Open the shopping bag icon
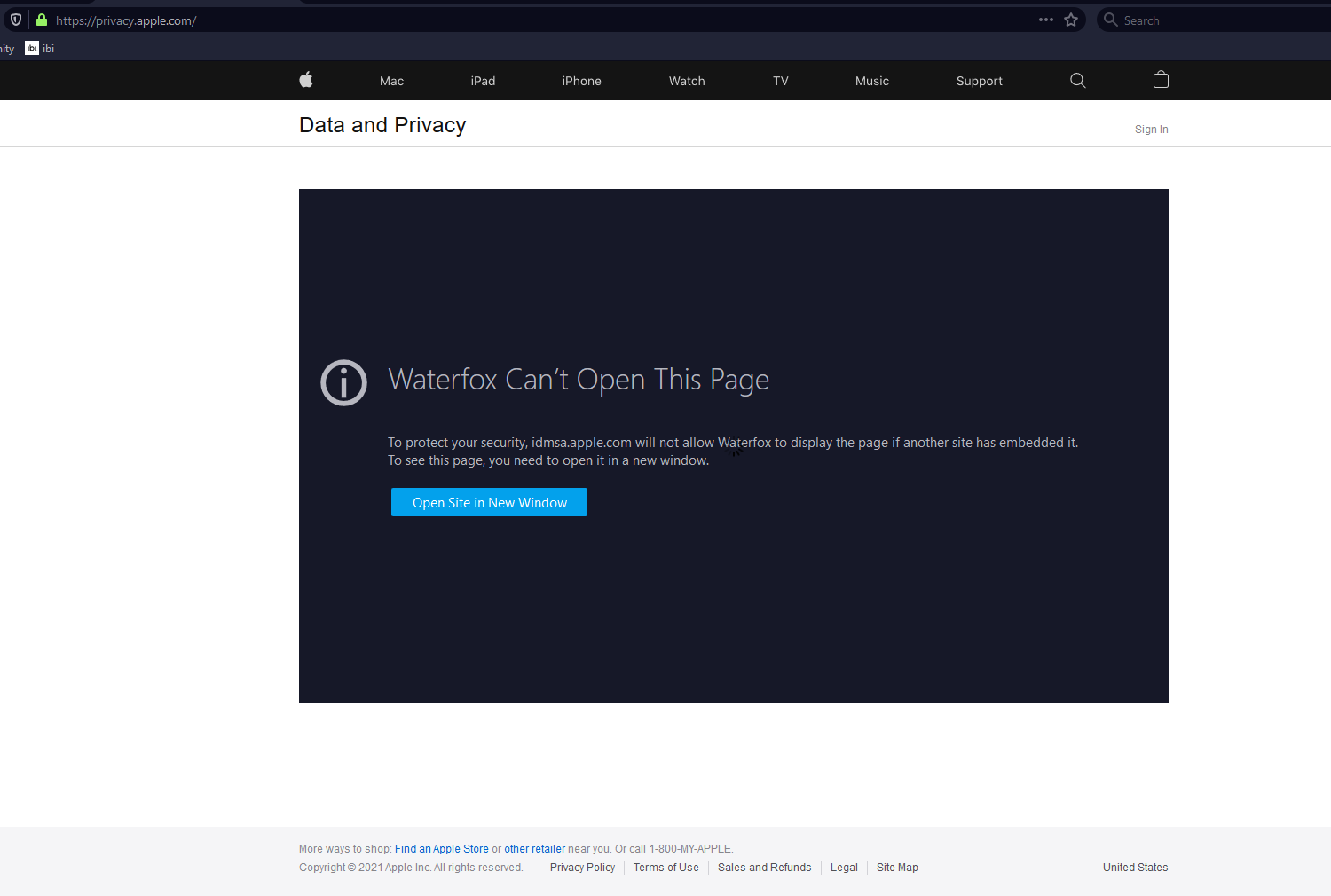This screenshot has width=1331, height=896. point(1161,80)
